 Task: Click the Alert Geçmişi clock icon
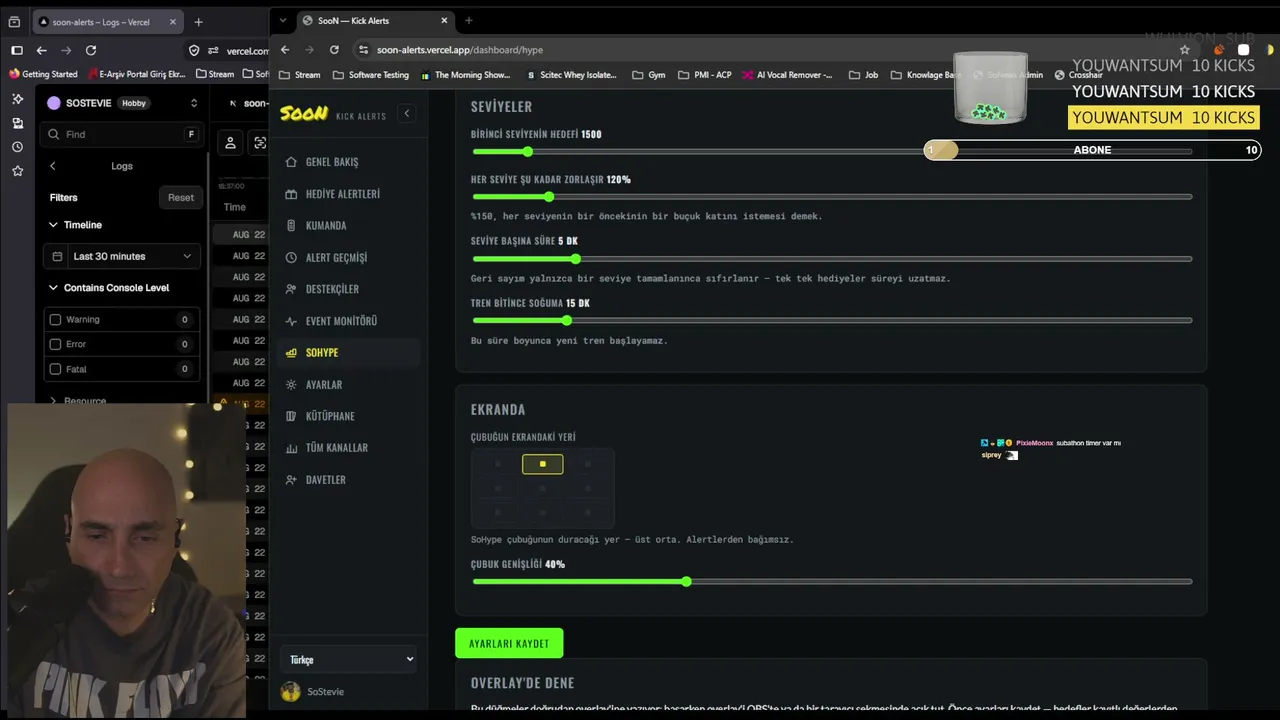[x=291, y=258]
